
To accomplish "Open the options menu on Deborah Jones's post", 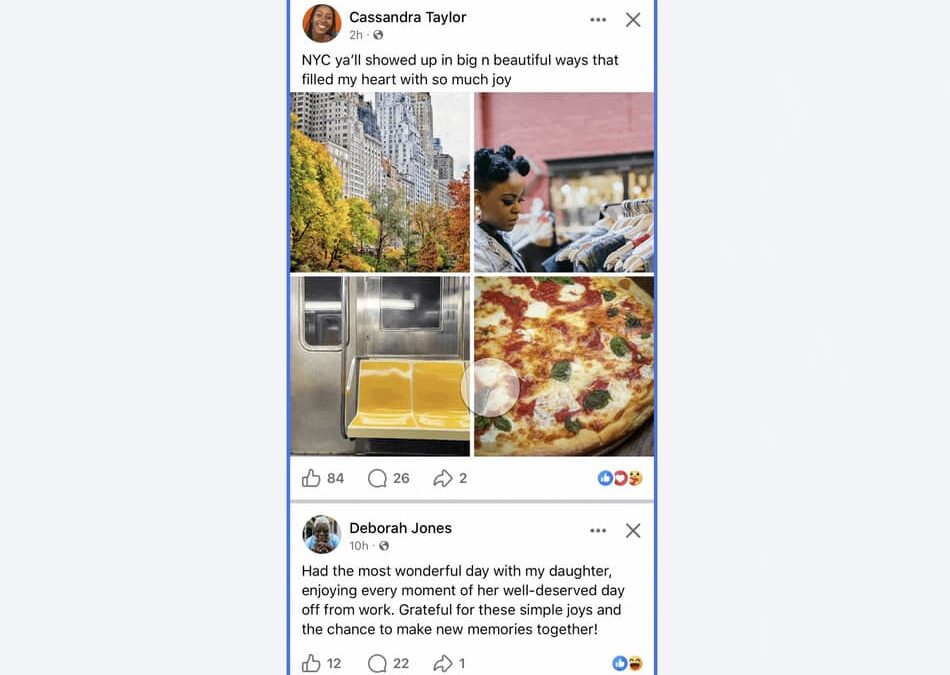I will [598, 530].
